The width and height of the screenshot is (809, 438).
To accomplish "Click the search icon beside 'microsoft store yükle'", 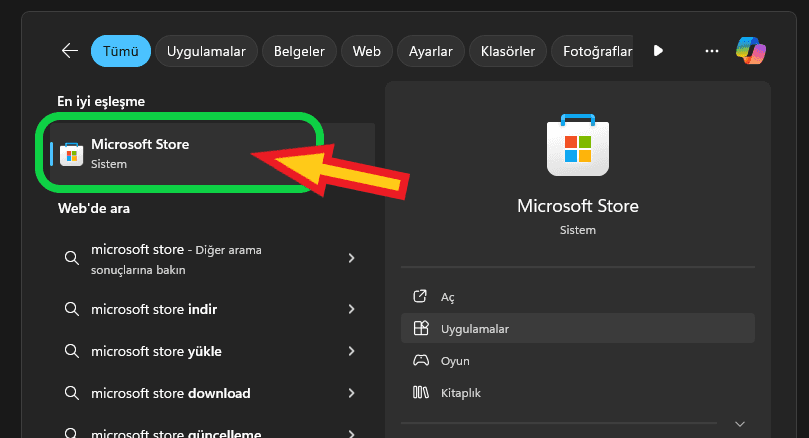I will tap(72, 351).
